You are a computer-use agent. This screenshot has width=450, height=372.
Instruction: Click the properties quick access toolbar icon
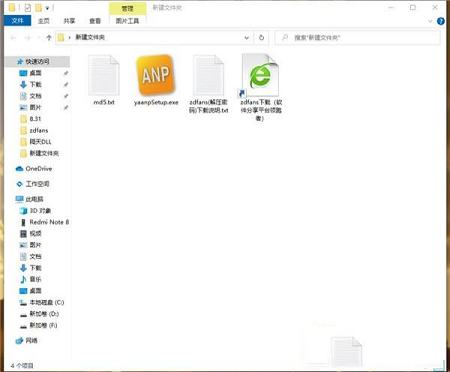(28, 8)
